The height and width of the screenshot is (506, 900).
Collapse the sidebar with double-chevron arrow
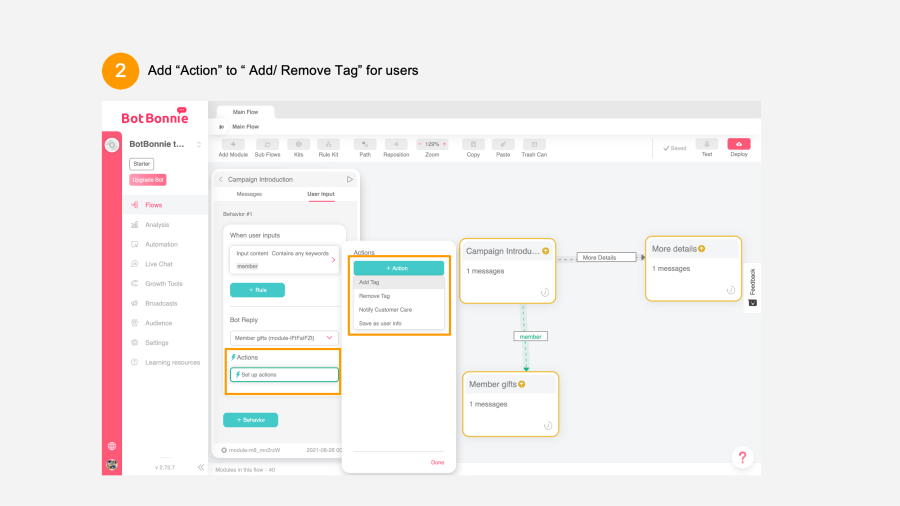pyautogui.click(x=200, y=467)
